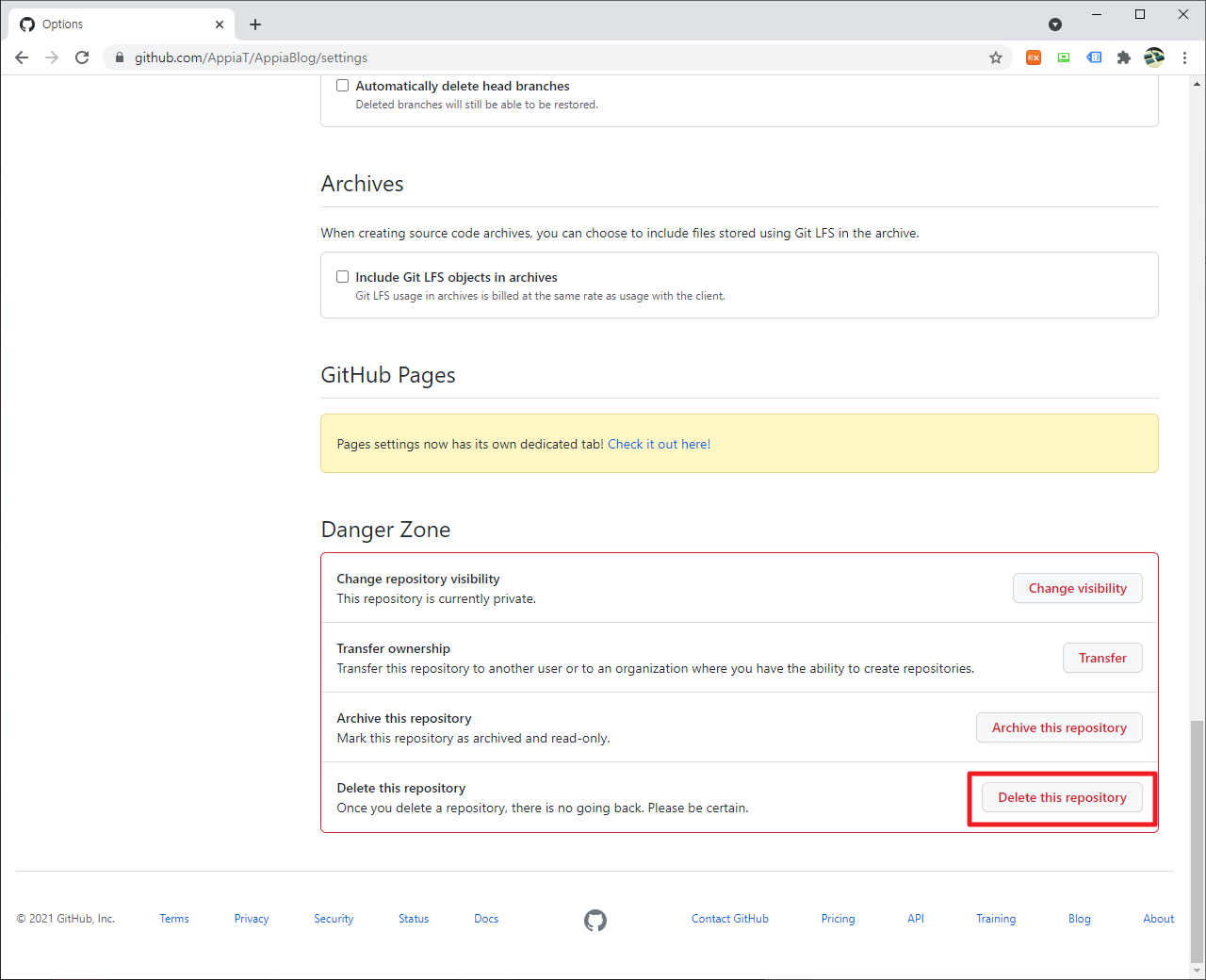Check Include Git LFS objects in archives
Screen dimensions: 1206x980
click(x=343, y=277)
